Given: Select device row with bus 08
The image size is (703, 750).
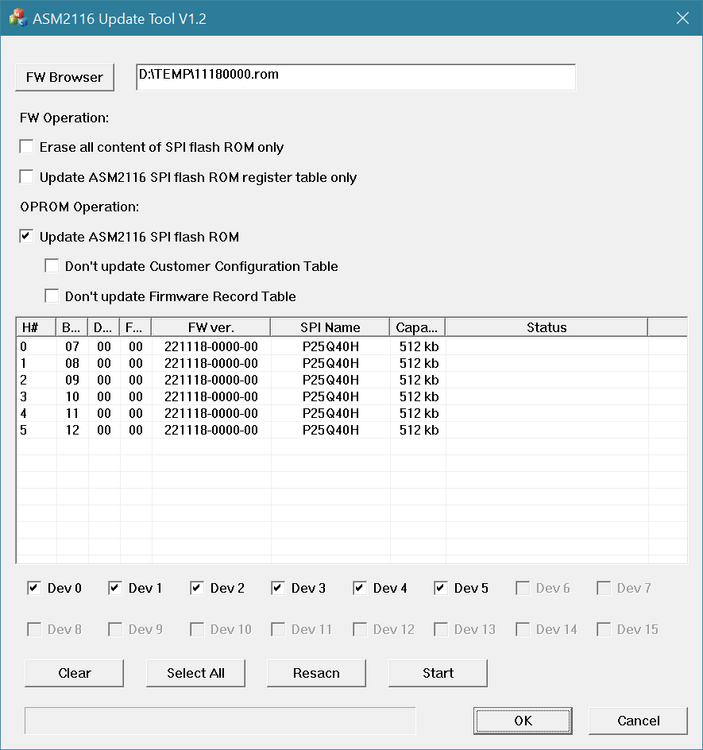Looking at the screenshot, I should click(352, 363).
